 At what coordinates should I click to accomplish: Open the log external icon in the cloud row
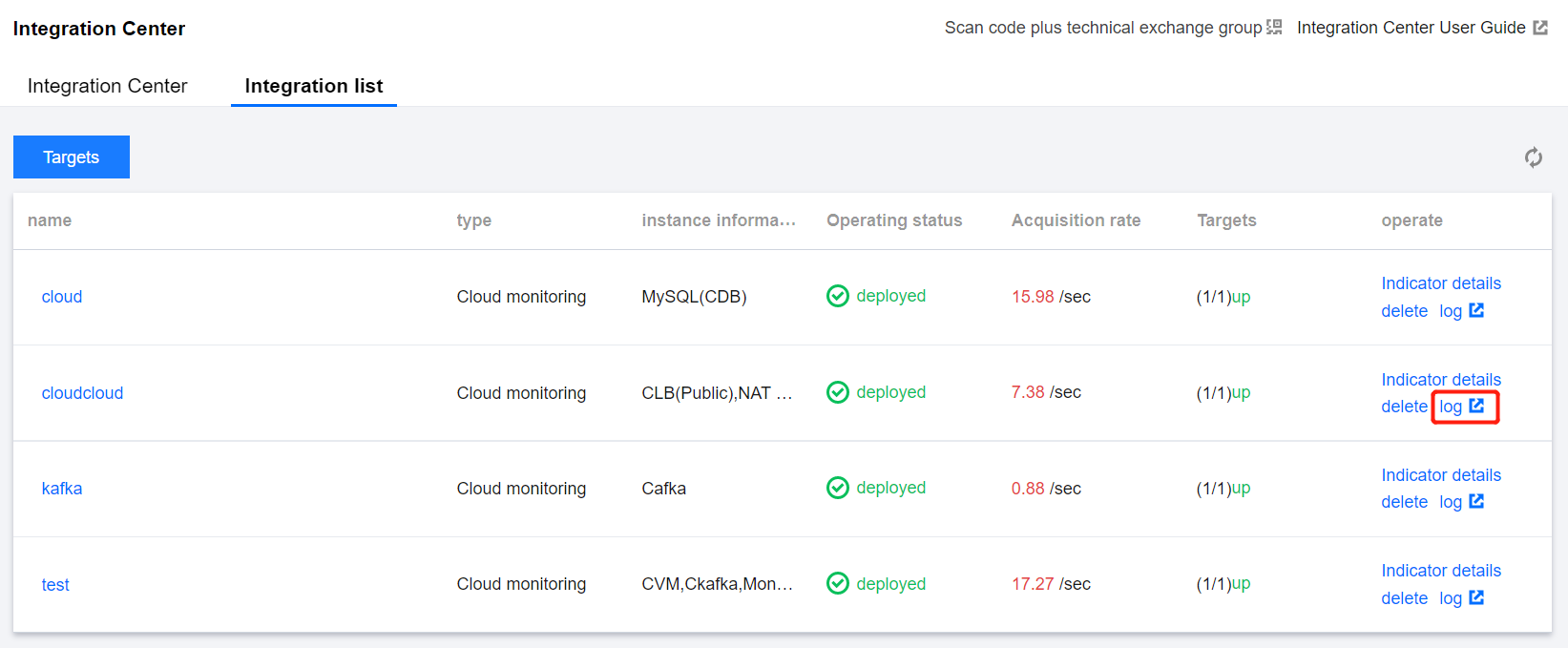click(x=1476, y=310)
